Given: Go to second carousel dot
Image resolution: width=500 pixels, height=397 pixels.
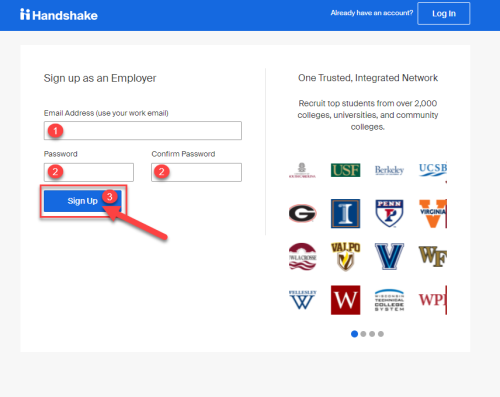Looking at the screenshot, I should [x=363, y=334].
